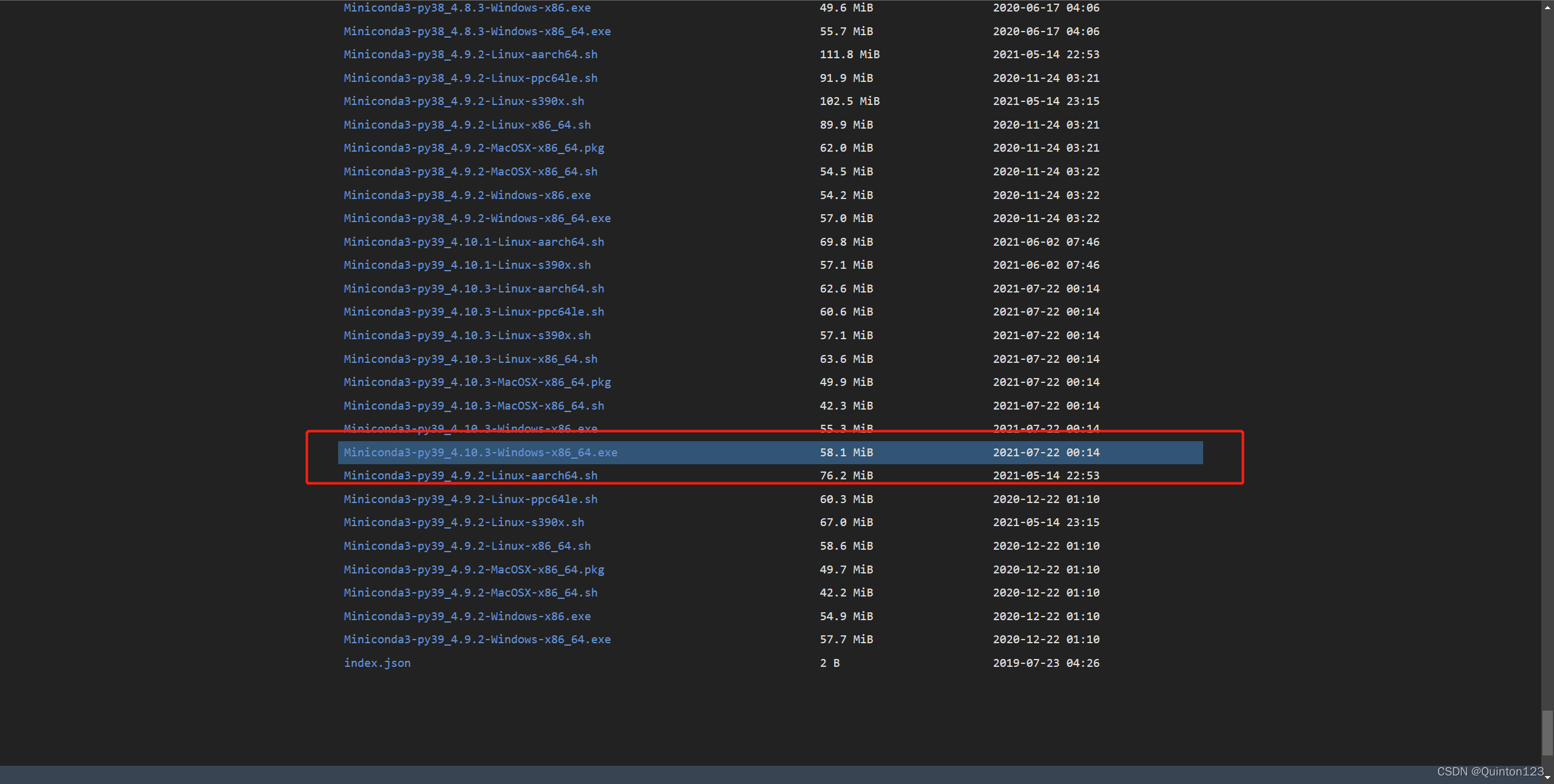Click Miniconda3-py39_4.9.2-Linux-aarch64.sh link

pos(470,476)
